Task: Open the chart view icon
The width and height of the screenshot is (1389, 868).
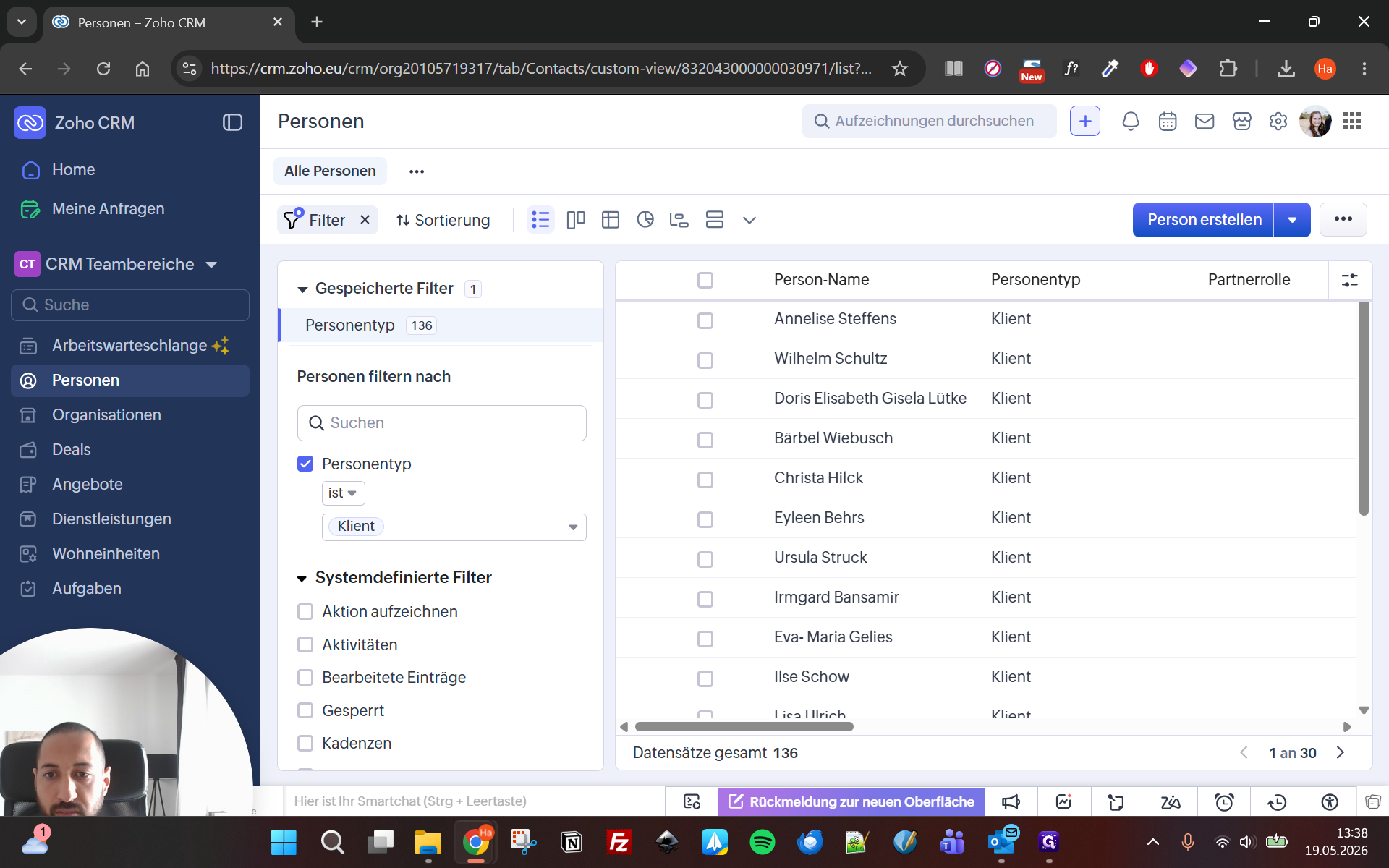Action: click(645, 220)
